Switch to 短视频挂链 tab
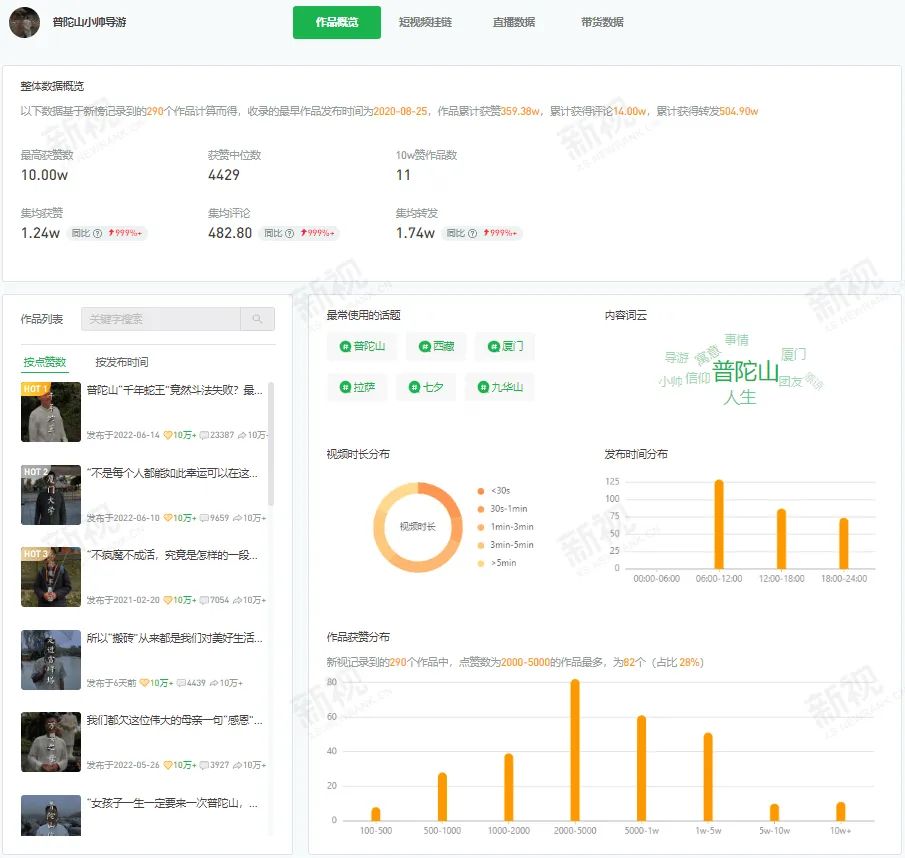 tap(425, 23)
